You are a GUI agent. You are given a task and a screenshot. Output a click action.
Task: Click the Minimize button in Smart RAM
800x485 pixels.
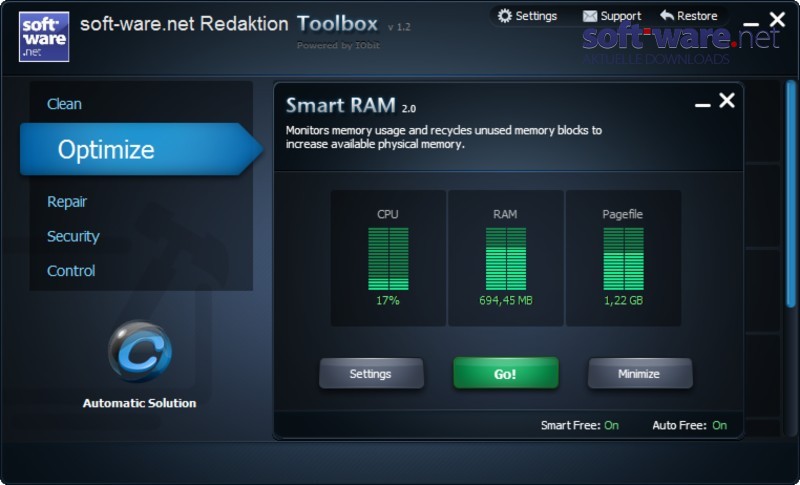[640, 374]
